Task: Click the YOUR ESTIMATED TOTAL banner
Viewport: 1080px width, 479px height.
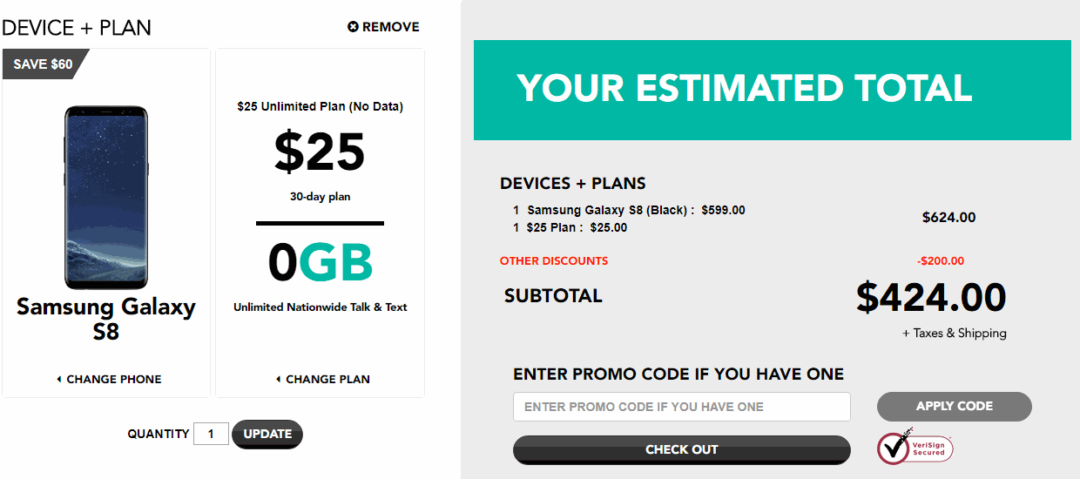Action: pos(772,90)
